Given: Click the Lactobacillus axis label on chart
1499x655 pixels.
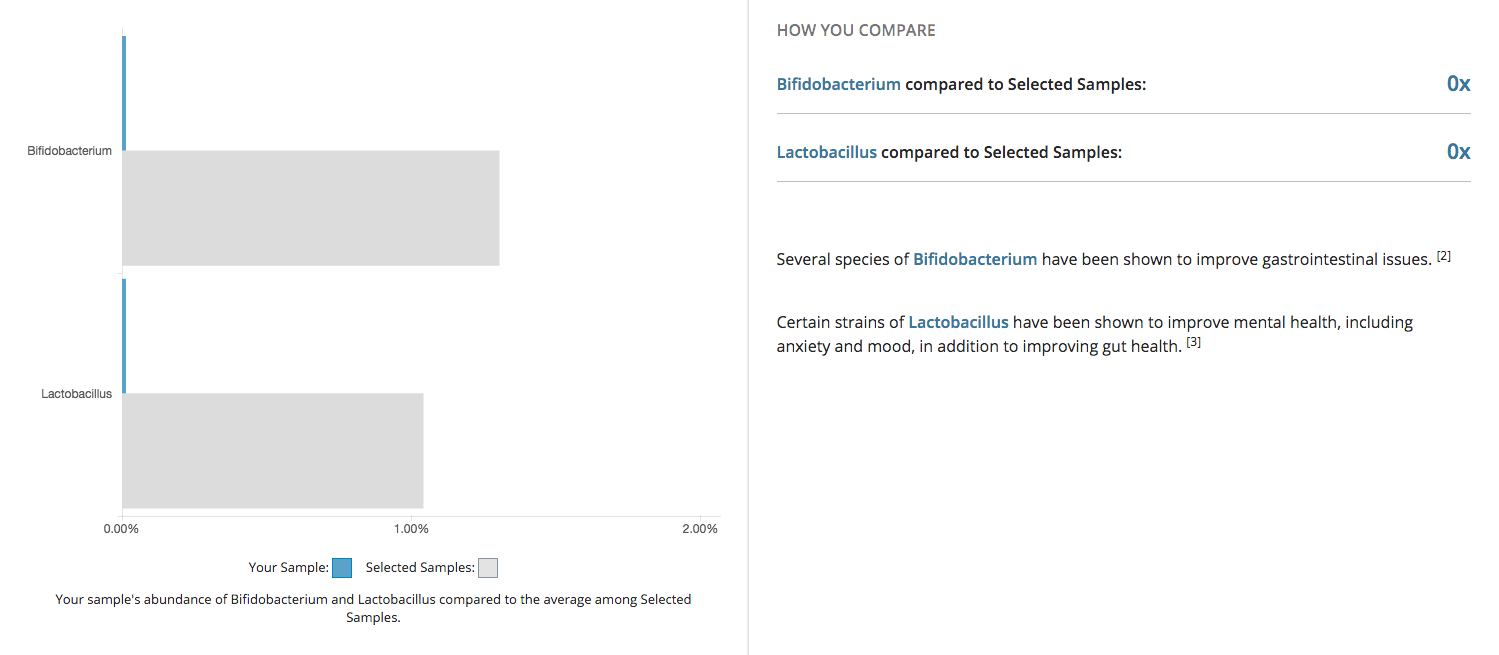Looking at the screenshot, I should point(77,393).
